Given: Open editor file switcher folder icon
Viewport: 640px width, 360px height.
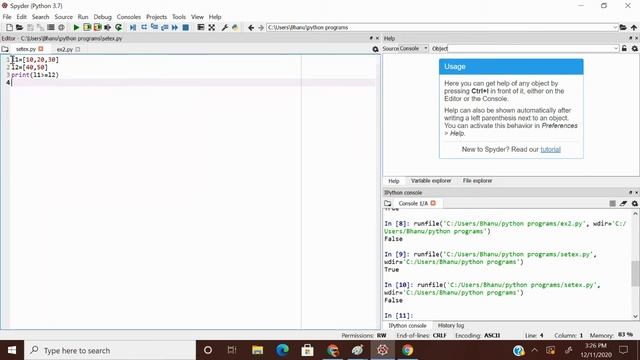Looking at the screenshot, I should (x=5, y=49).
